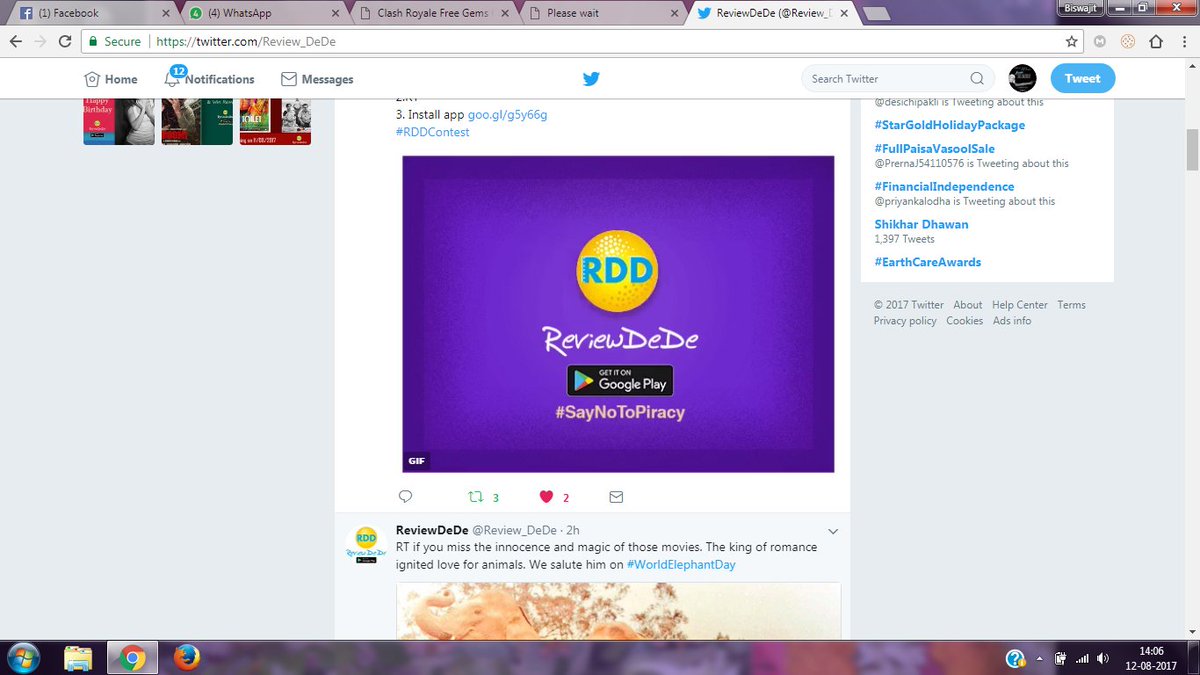Screen dimensions: 1200x675
Task: Show hidden system tray icons
Action: [x=1038, y=658]
